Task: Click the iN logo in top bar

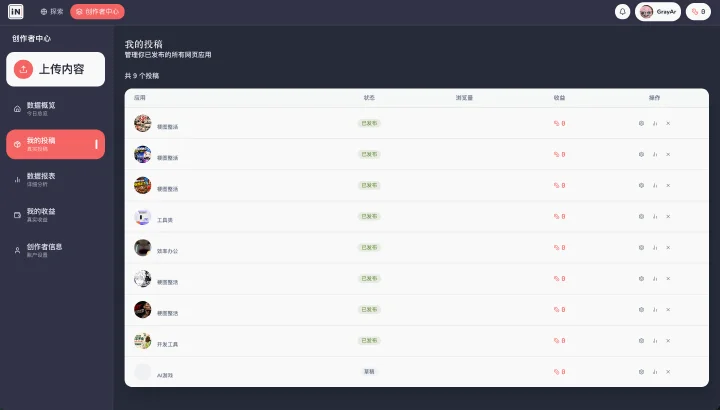Action: [x=16, y=12]
